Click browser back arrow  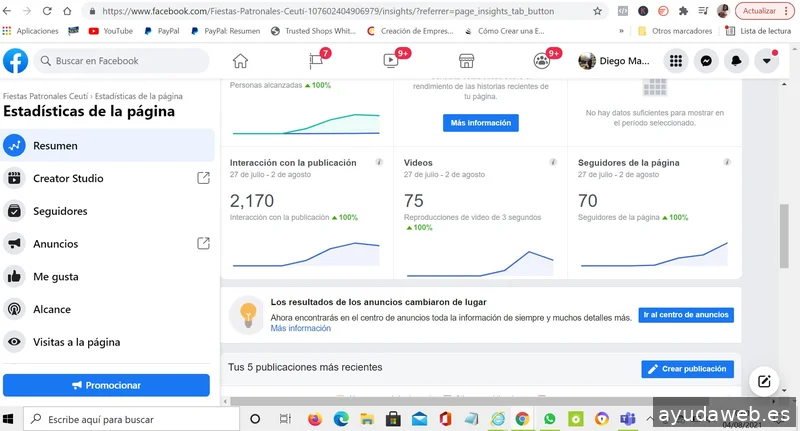pos(7,11)
